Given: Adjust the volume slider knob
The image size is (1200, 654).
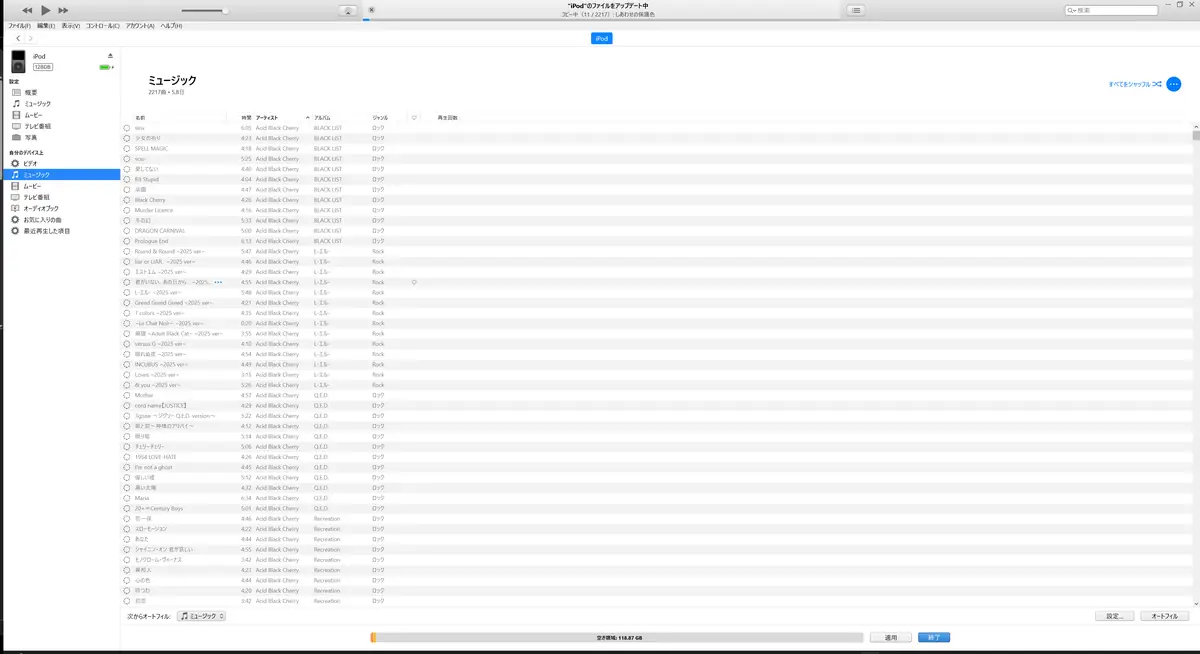Looking at the screenshot, I should [225, 11].
